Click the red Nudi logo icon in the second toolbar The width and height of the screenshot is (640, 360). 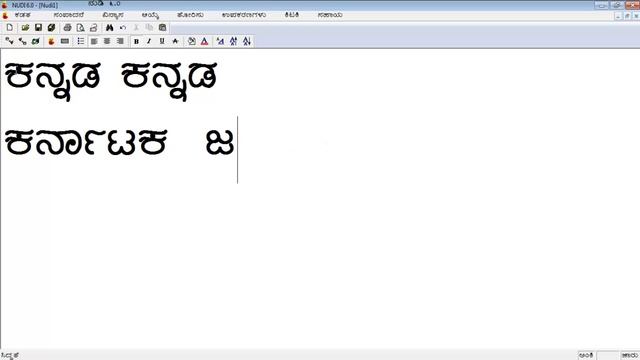(x=51, y=41)
